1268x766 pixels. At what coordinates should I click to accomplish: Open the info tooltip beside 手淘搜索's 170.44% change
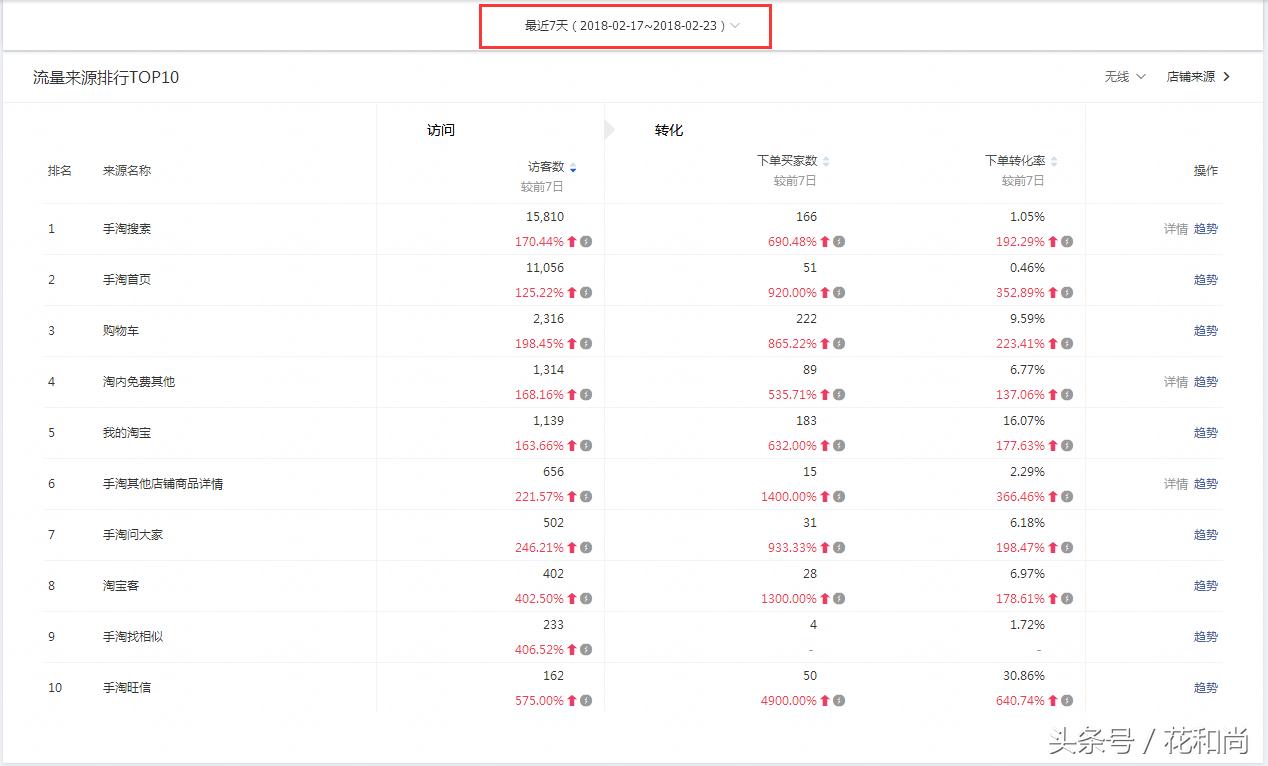(x=587, y=241)
